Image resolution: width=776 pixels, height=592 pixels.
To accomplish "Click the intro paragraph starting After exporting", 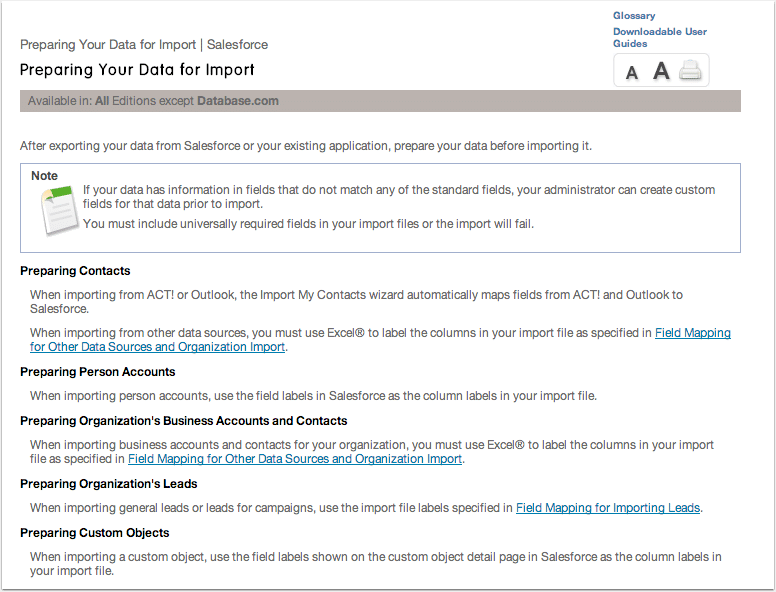I will [x=306, y=146].
